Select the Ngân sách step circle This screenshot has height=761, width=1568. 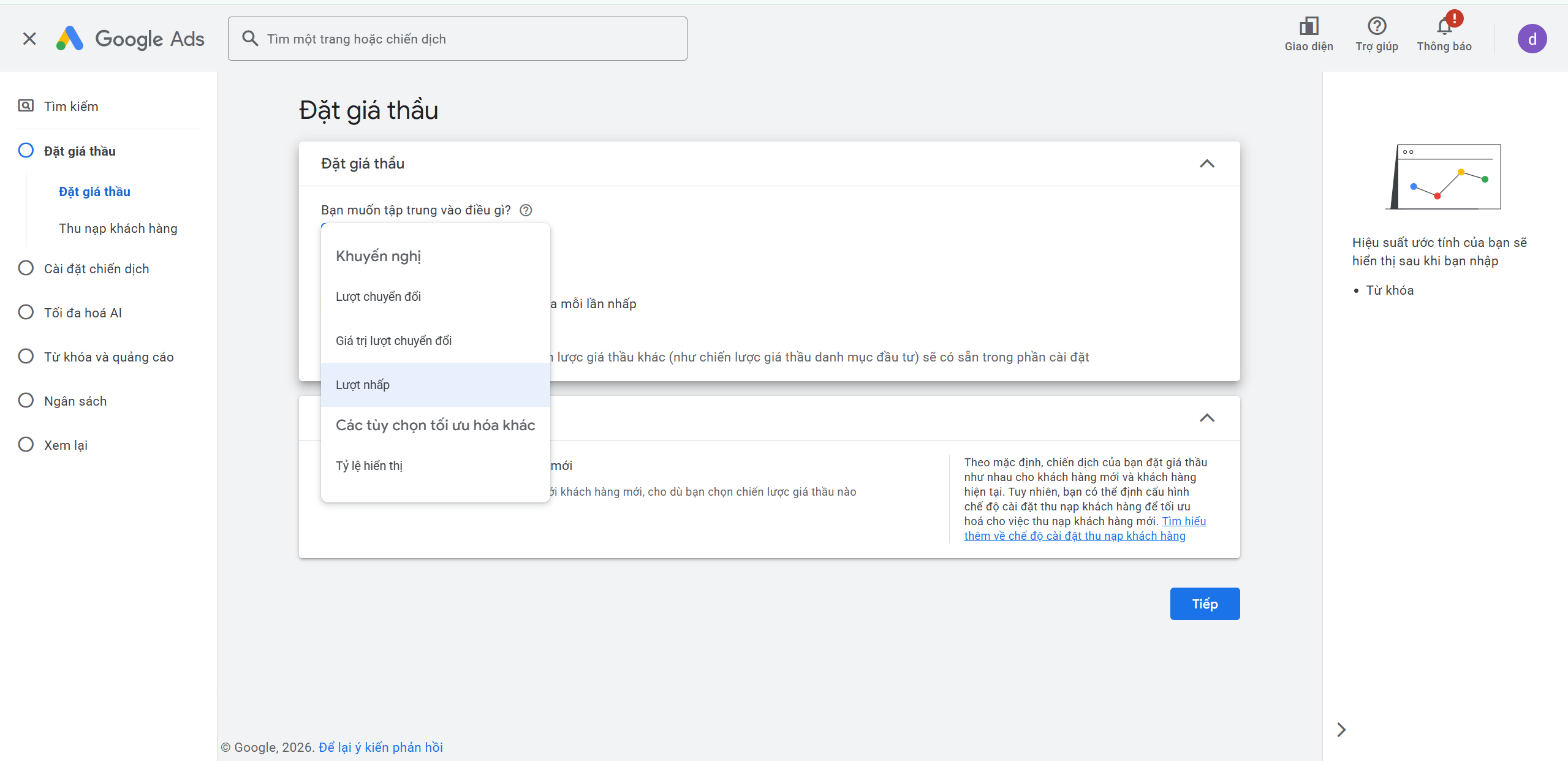pyautogui.click(x=26, y=400)
